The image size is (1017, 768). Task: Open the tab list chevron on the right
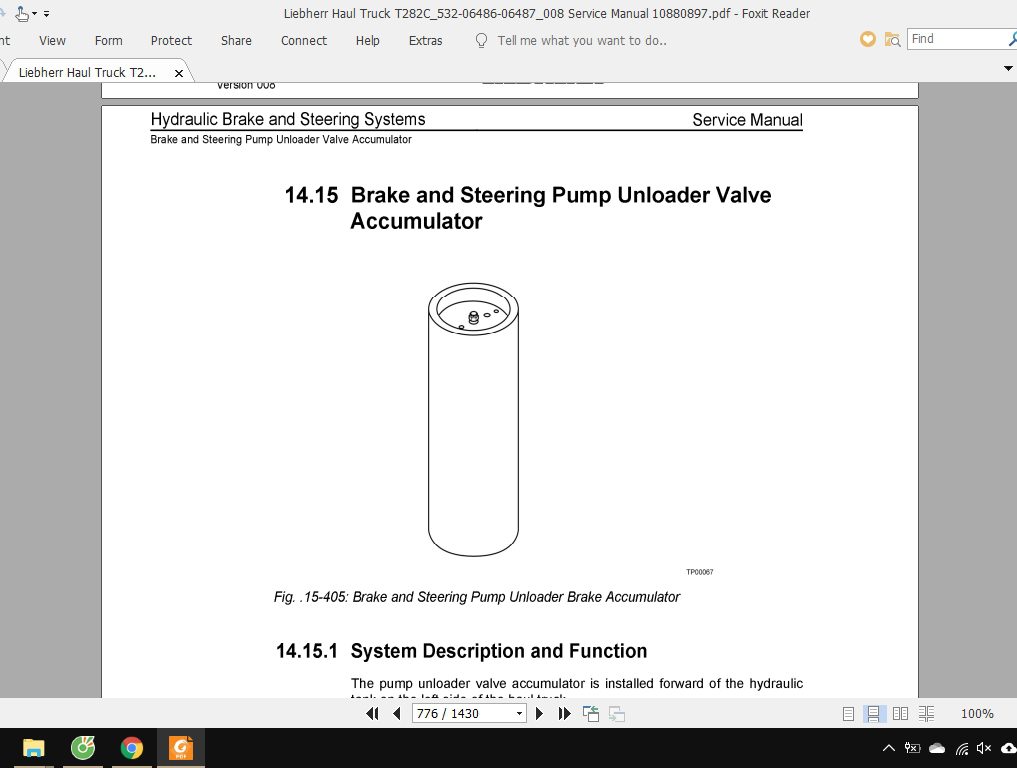coord(1009,68)
